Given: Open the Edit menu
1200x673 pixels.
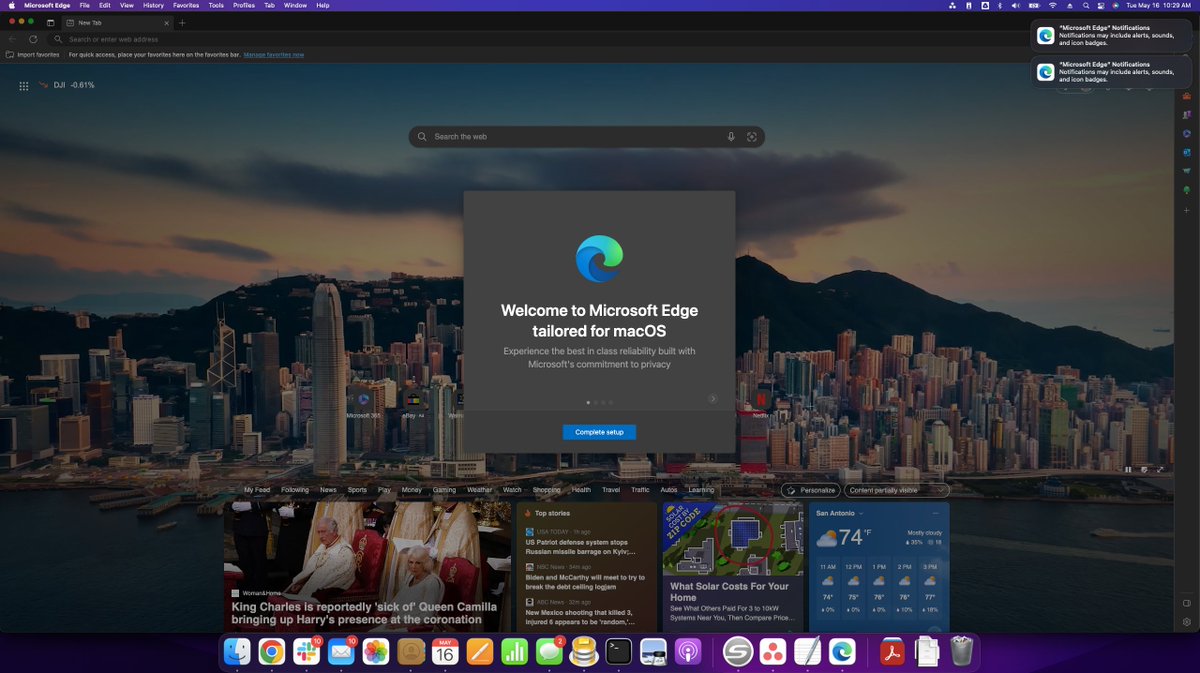Looking at the screenshot, I should [105, 5].
